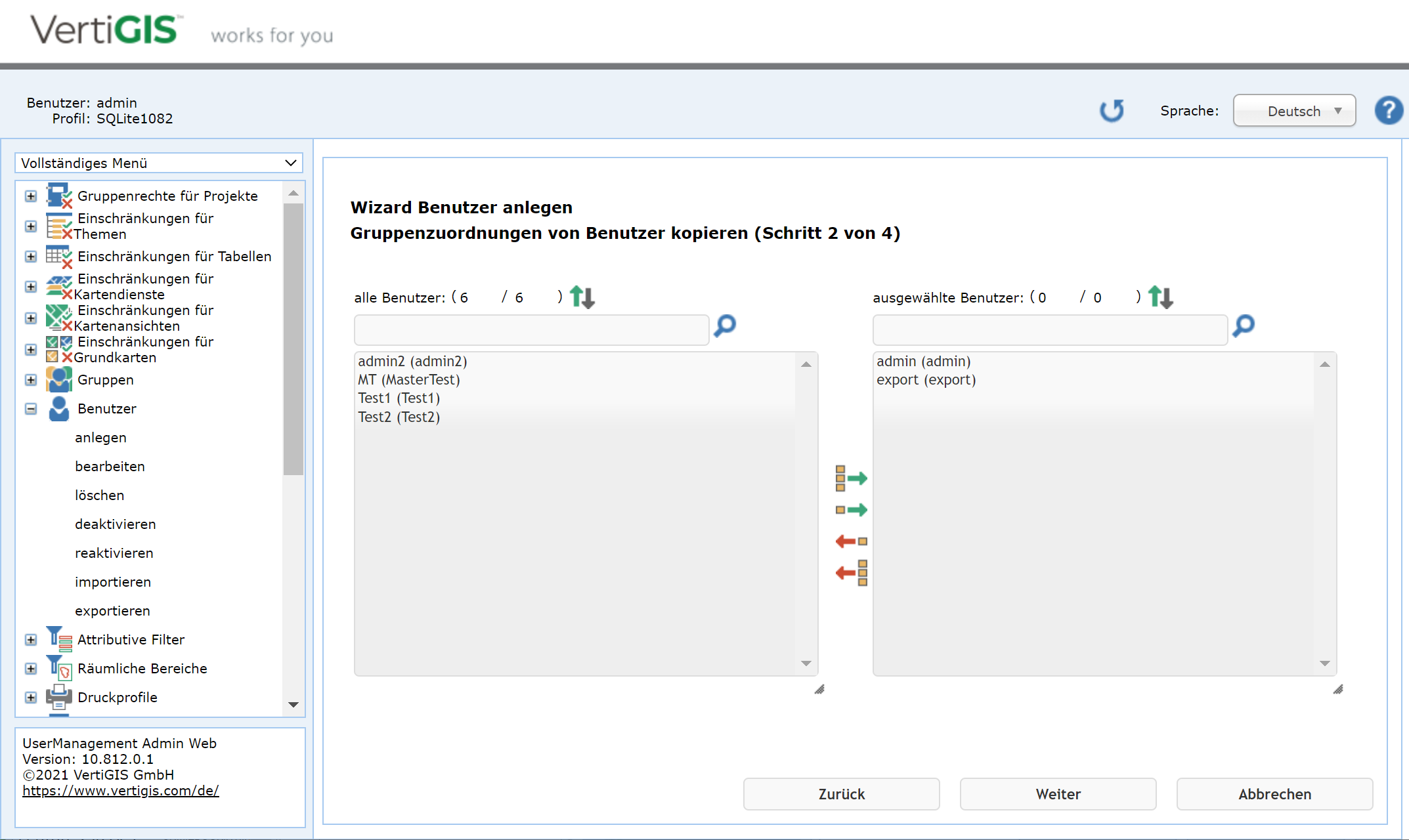Screen dimensions: 1409x840
Task: Open the vertigis.com link
Action: 121,791
